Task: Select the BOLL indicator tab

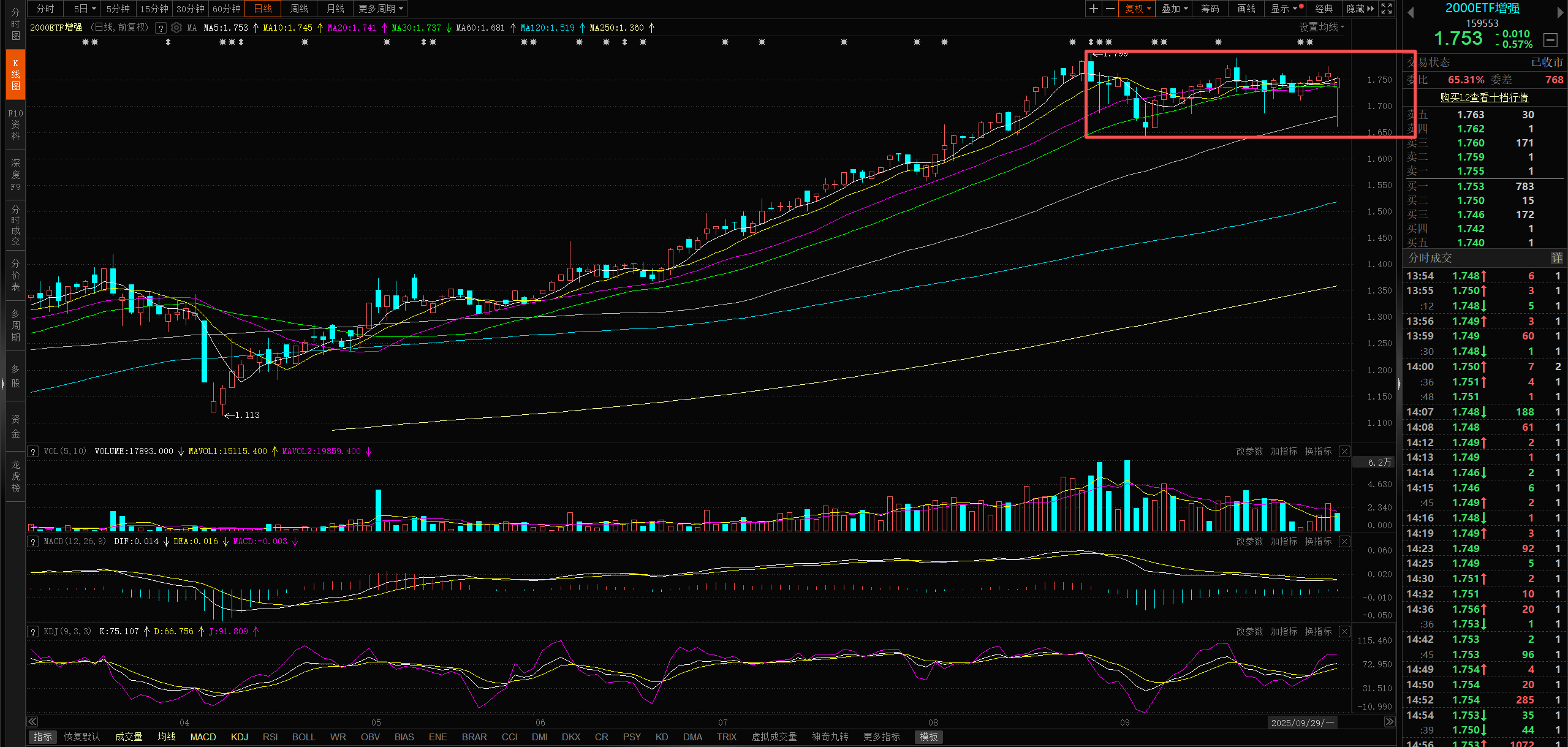Action: point(303,737)
